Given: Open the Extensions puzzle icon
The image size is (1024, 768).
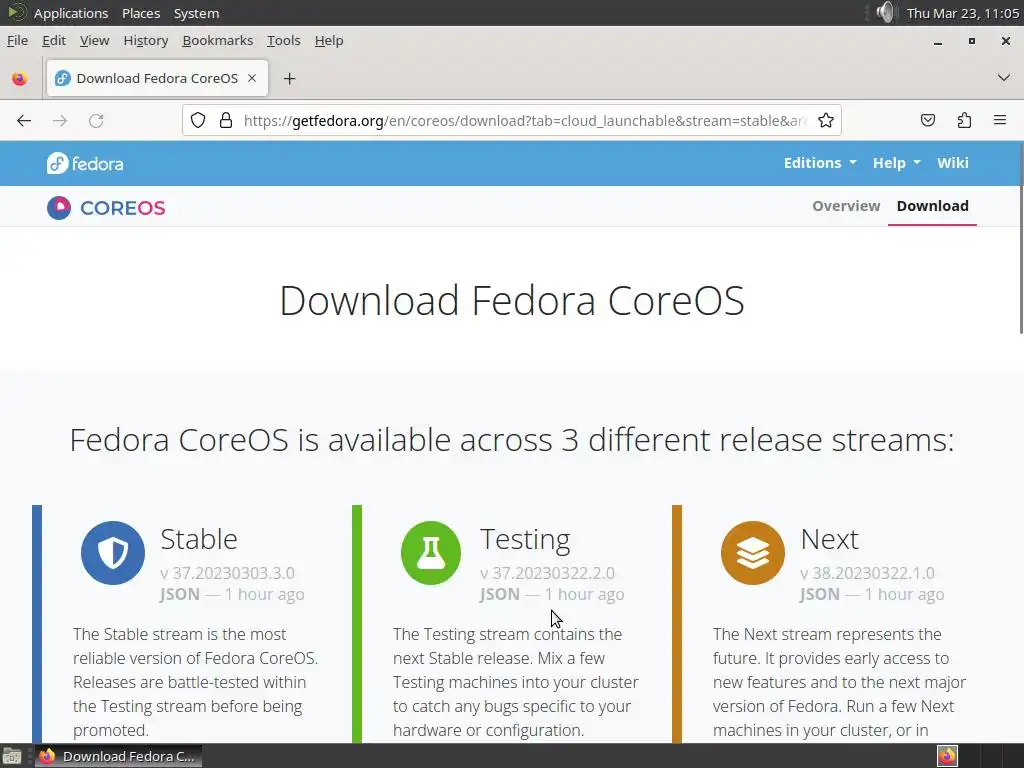Looking at the screenshot, I should click(964, 120).
